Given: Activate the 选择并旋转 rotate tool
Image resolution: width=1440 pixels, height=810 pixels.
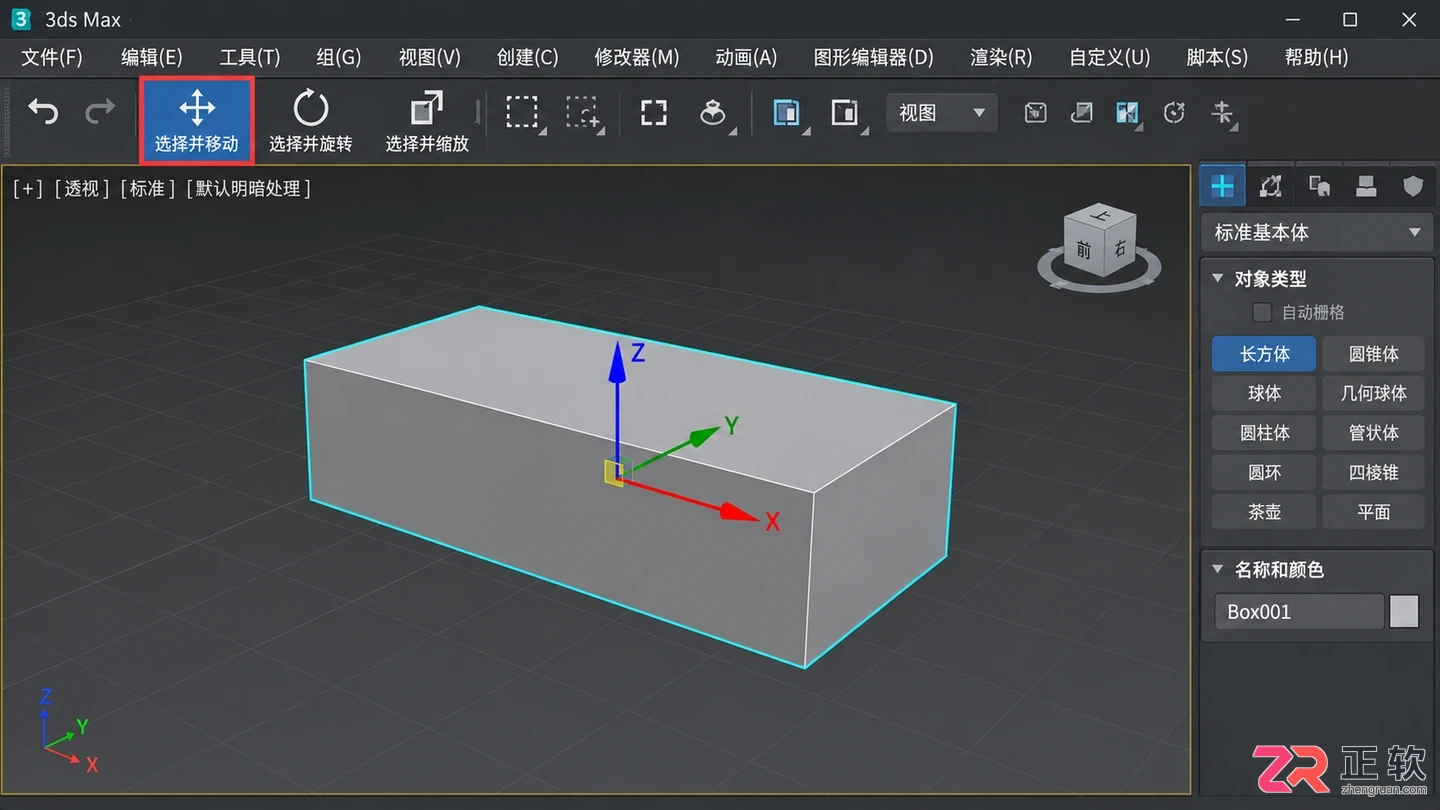Looking at the screenshot, I should point(310,120).
